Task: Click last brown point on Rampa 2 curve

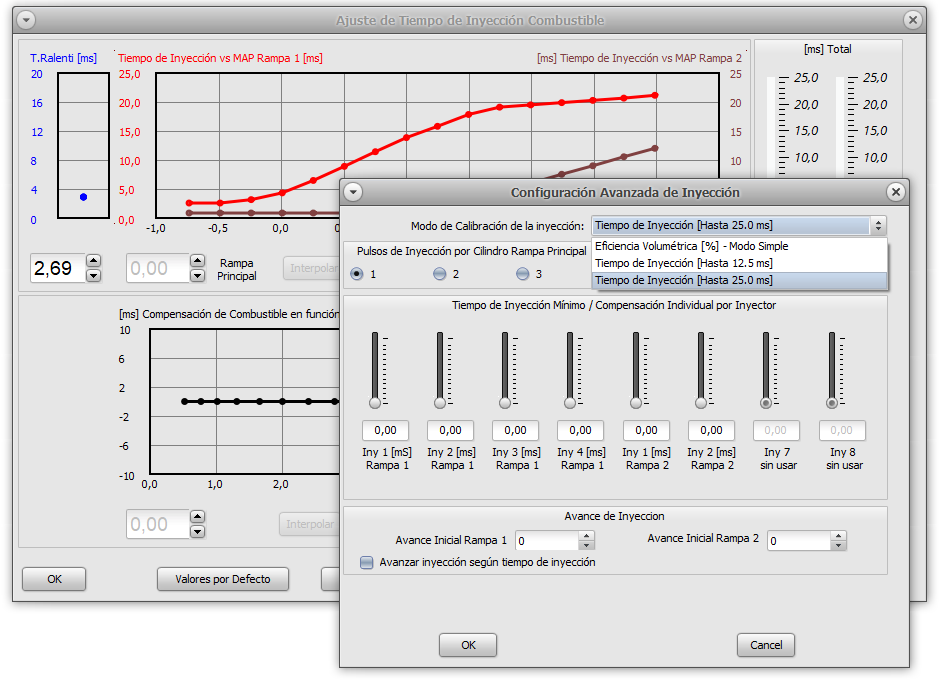Action: 655,148
